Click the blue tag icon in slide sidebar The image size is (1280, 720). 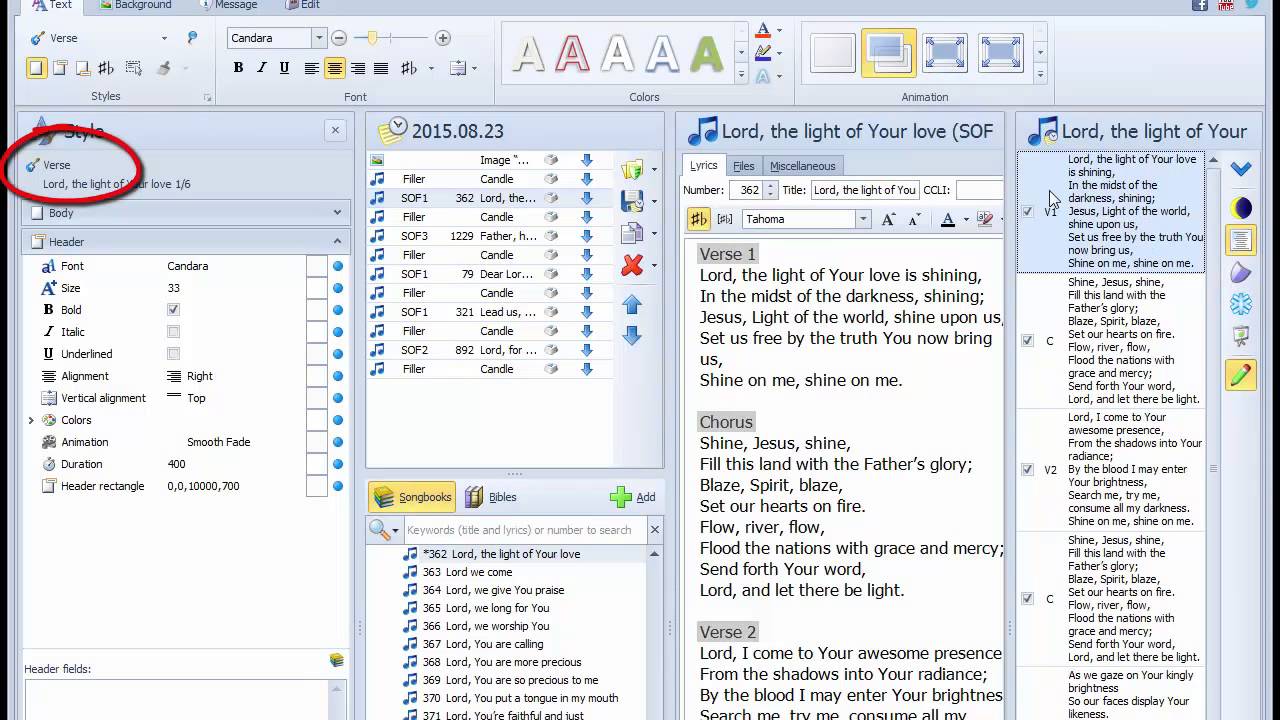[x=1241, y=272]
